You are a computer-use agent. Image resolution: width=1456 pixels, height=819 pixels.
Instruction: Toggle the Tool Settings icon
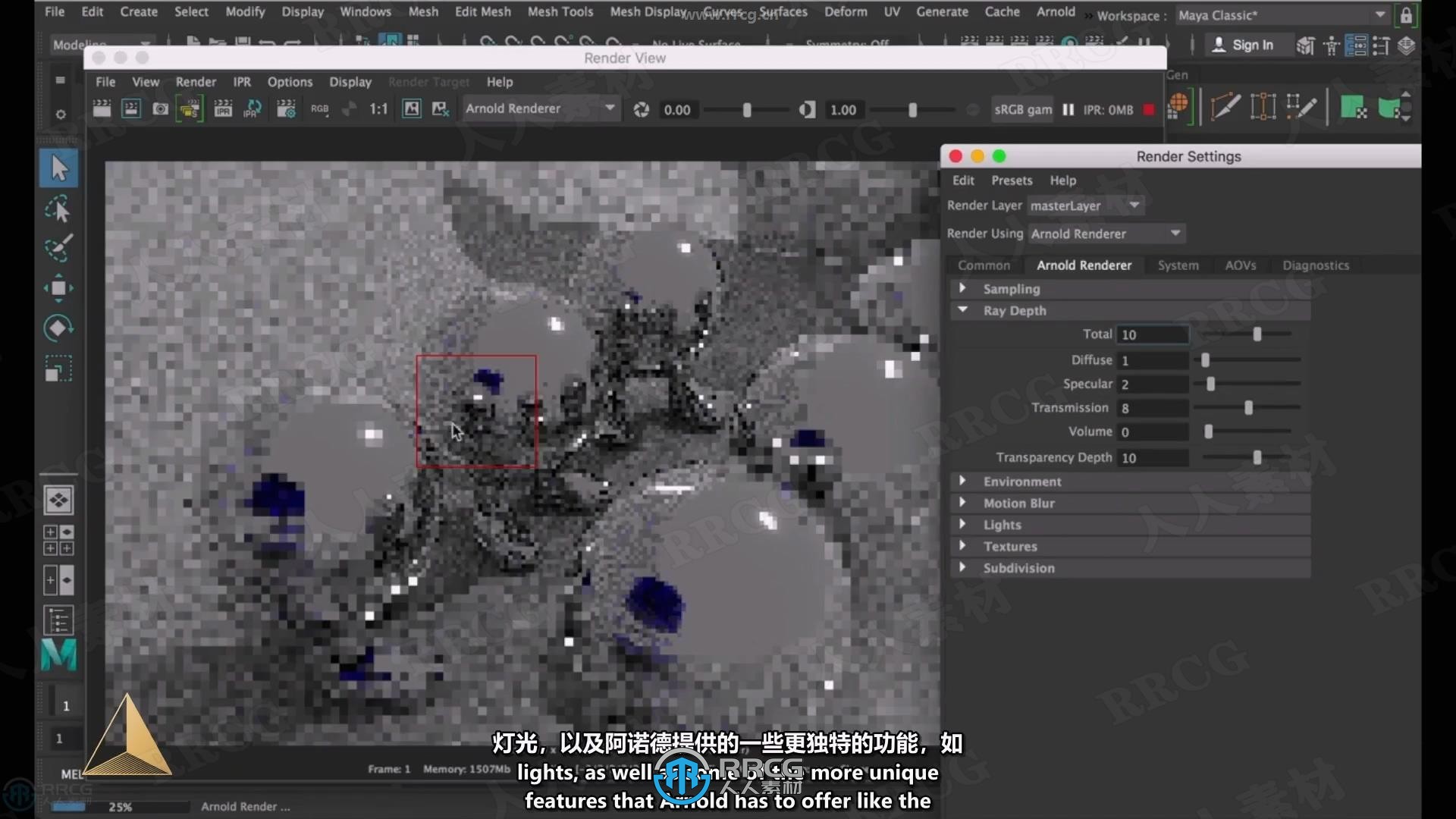click(1381, 45)
